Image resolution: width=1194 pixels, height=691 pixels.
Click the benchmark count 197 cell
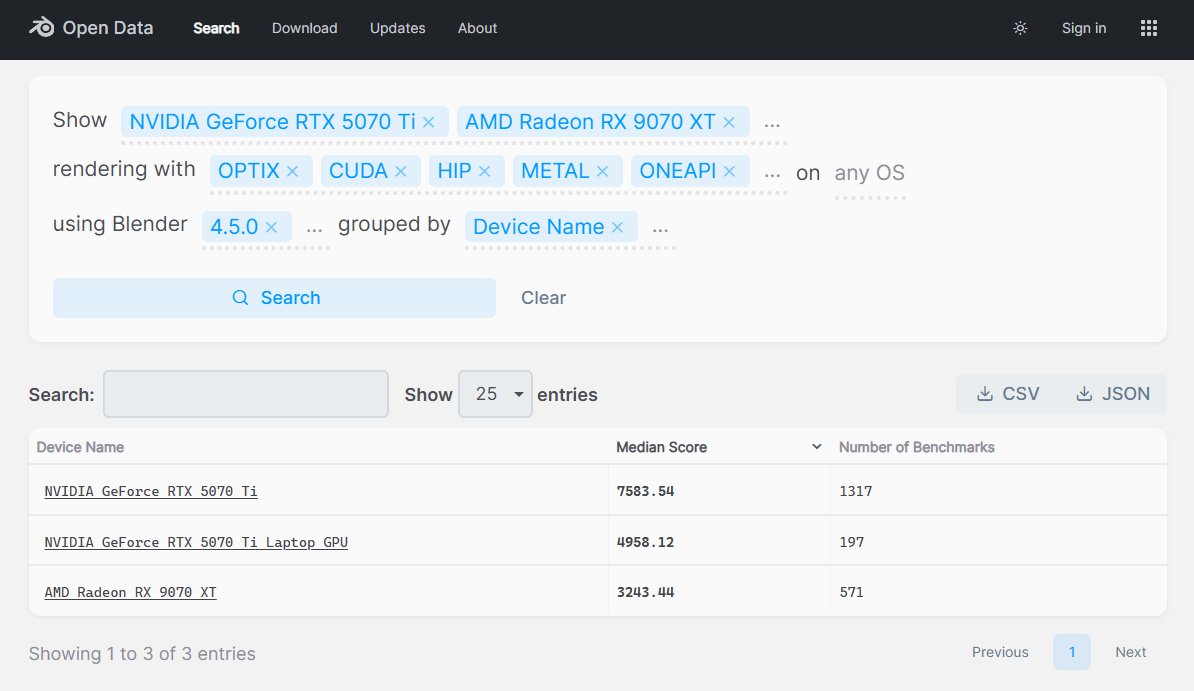(x=852, y=542)
